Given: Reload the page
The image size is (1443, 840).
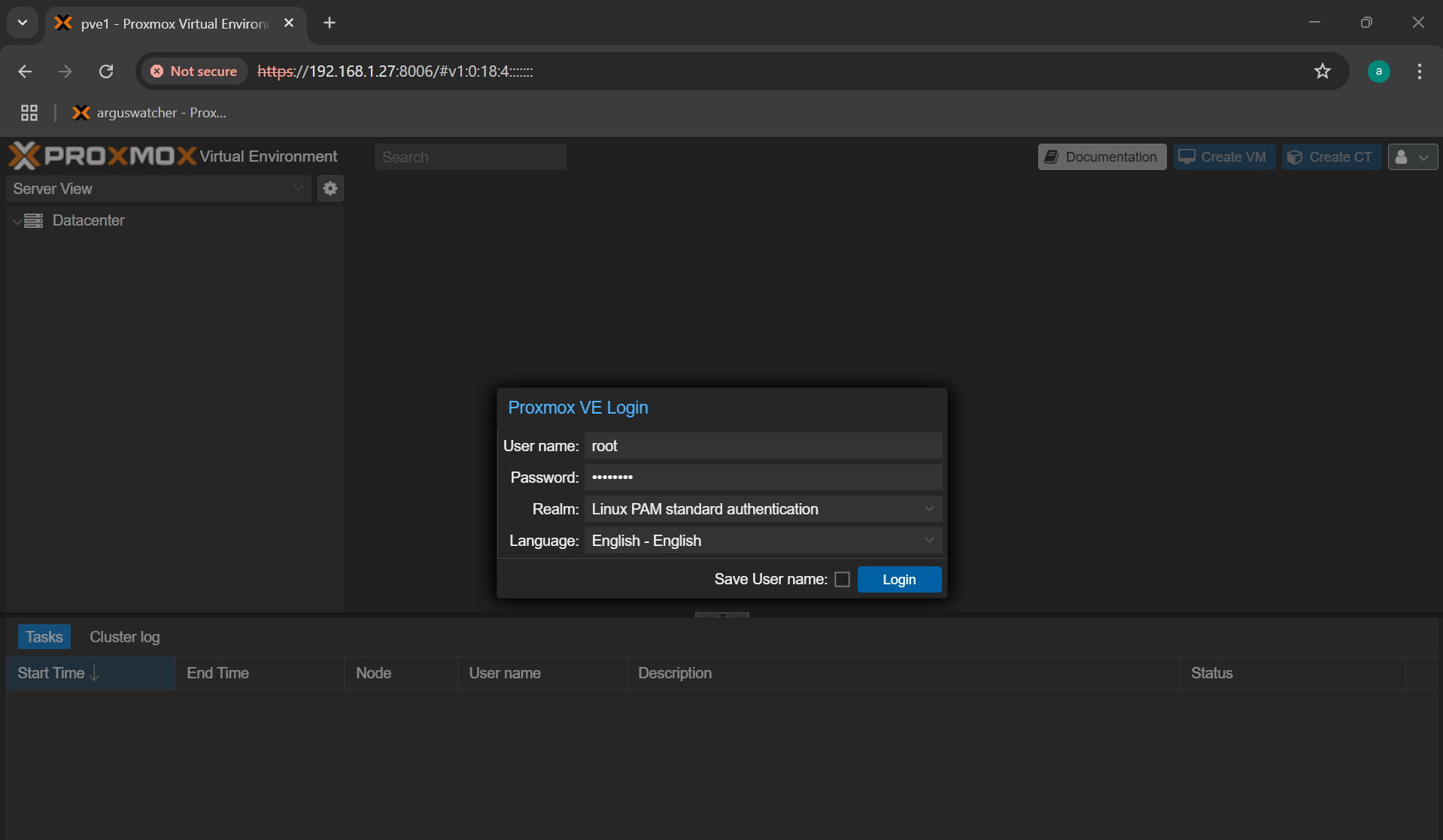Looking at the screenshot, I should [106, 71].
